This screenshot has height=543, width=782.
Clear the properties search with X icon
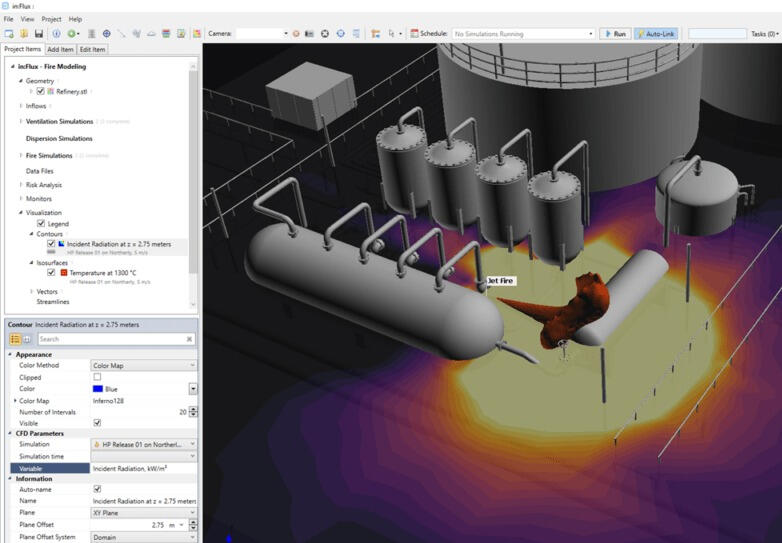pos(190,339)
